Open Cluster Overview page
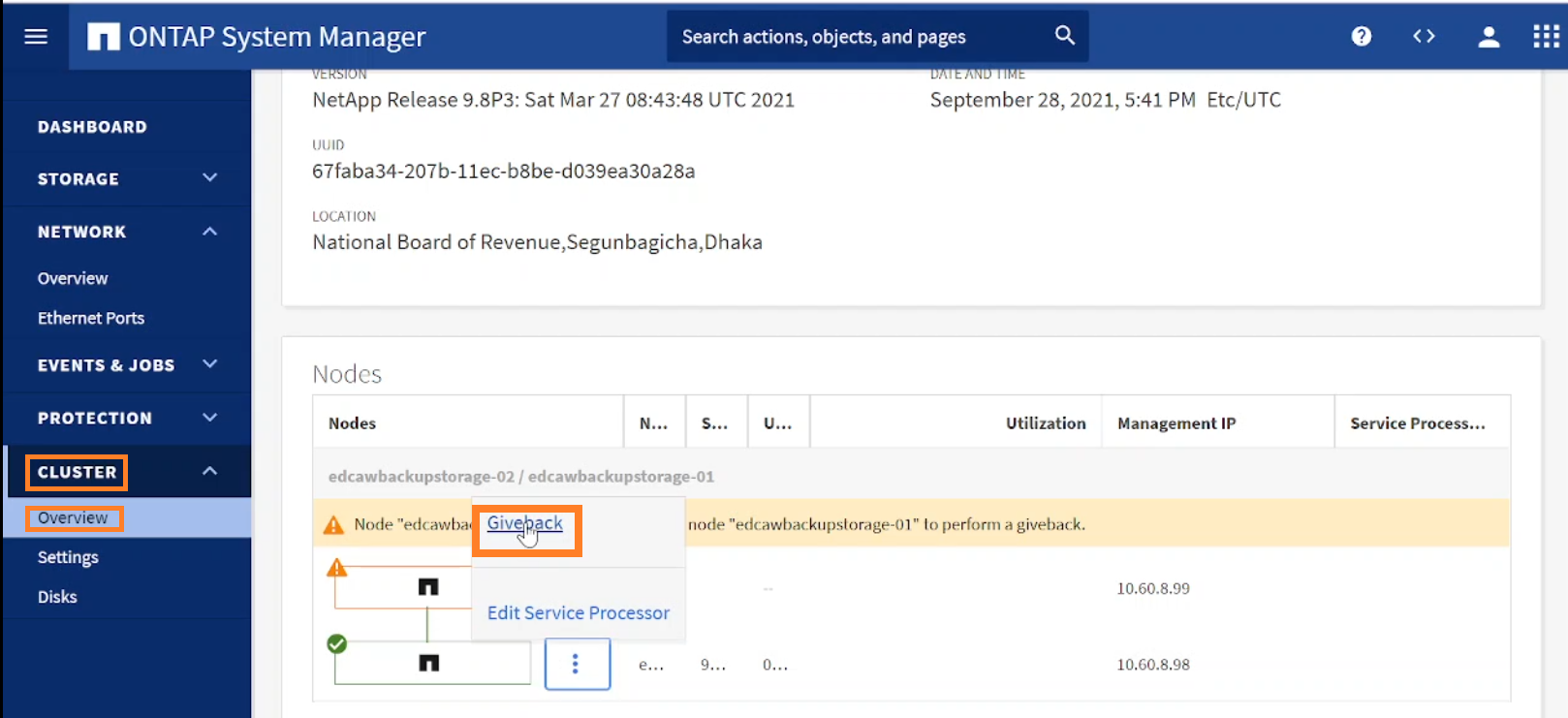1568x718 pixels. pyautogui.click(x=73, y=517)
